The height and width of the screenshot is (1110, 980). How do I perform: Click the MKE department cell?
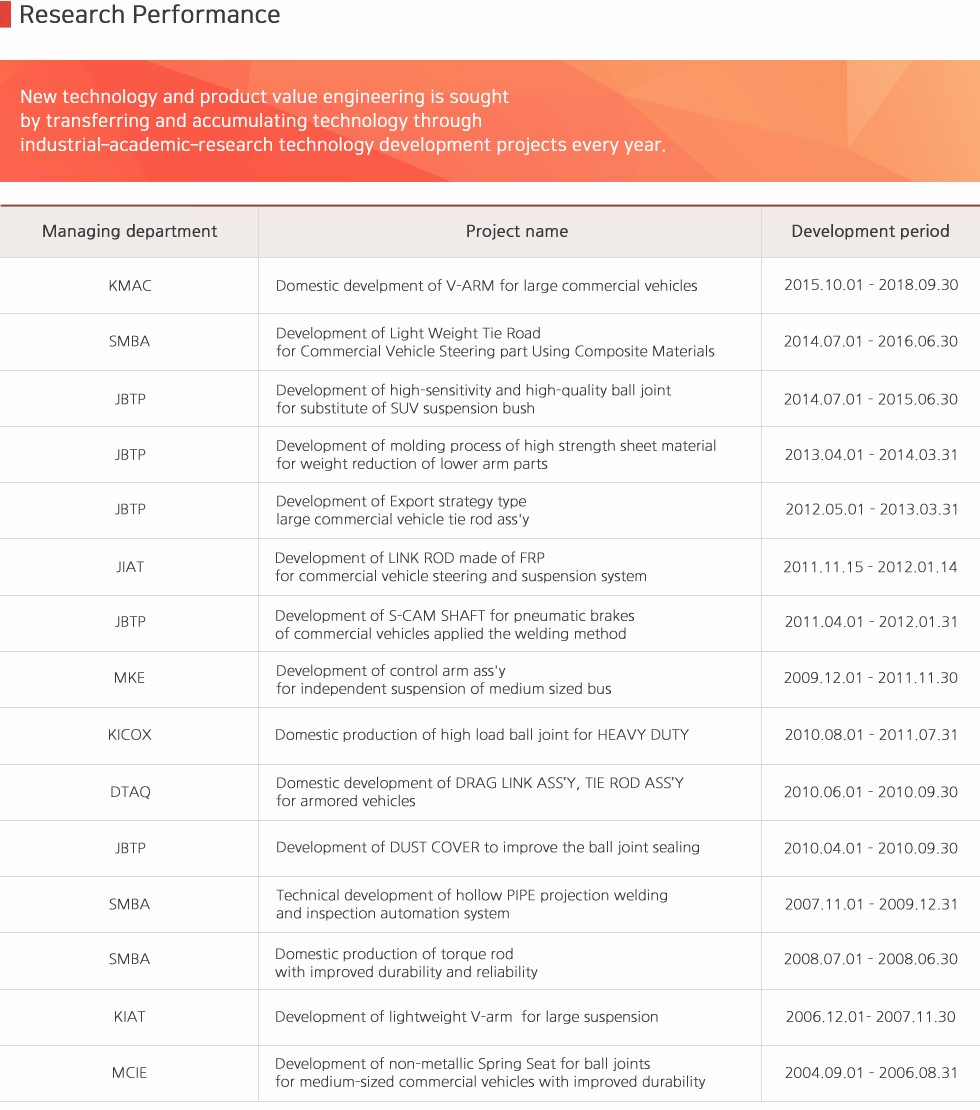130,678
